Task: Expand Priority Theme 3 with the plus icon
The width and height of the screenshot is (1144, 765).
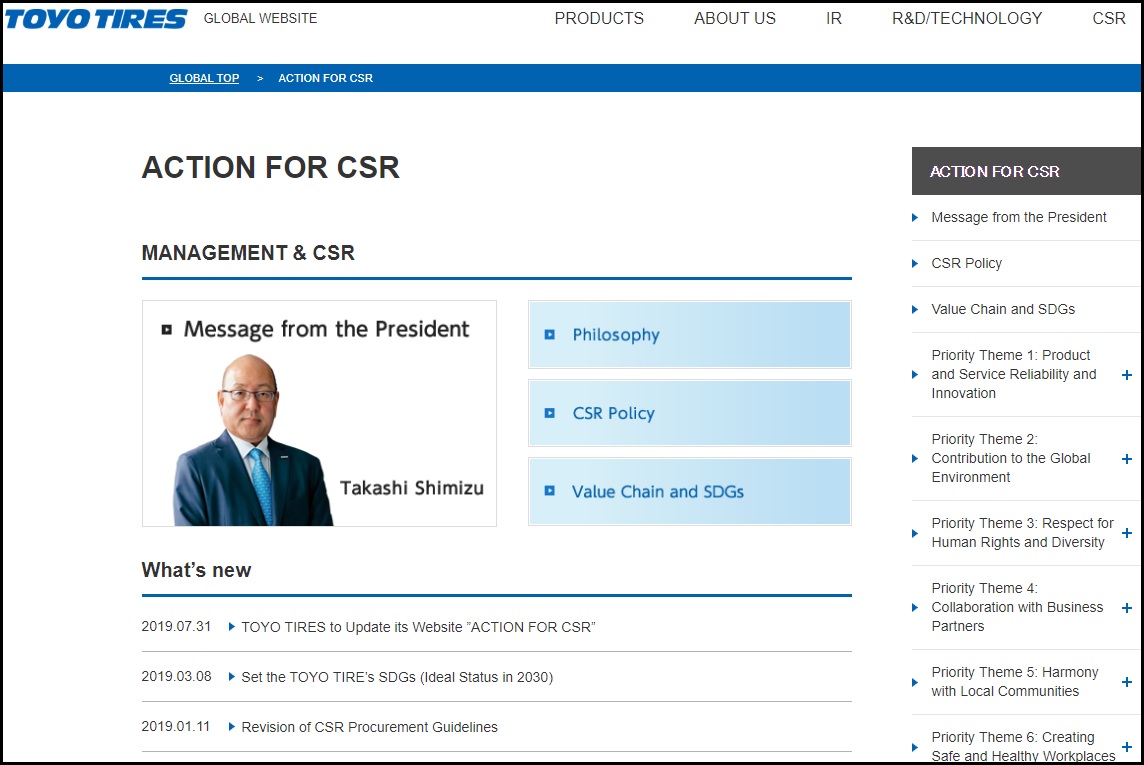Action: (1126, 533)
